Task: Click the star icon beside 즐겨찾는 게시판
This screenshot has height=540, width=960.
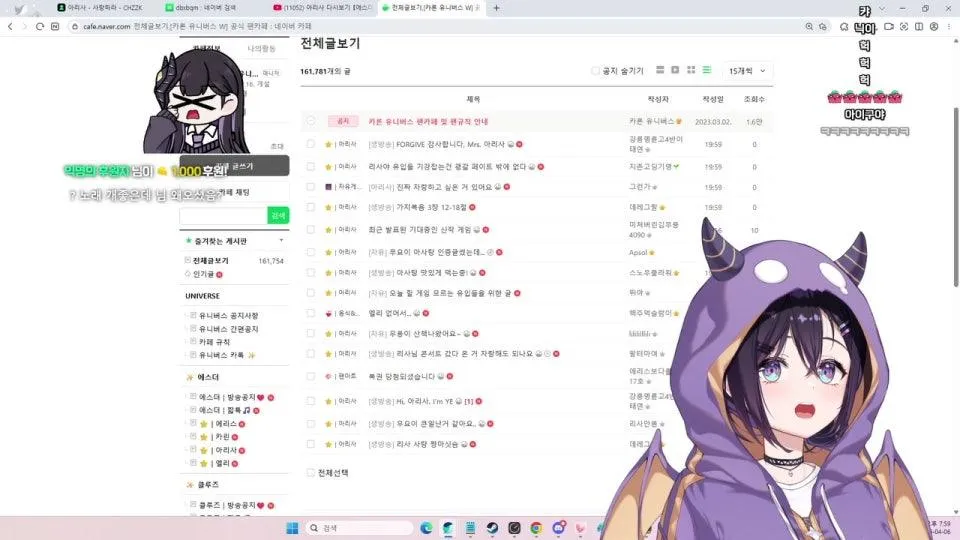Action: pyautogui.click(x=189, y=241)
